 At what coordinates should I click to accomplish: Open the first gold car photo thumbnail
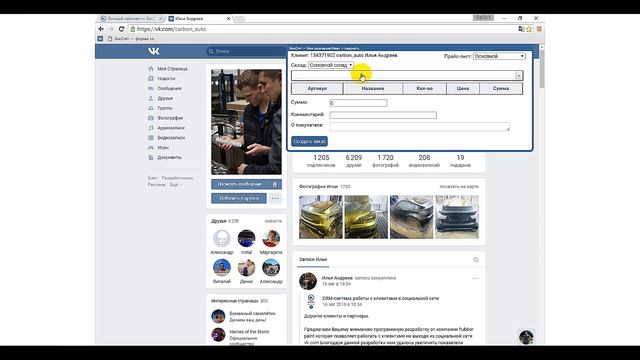tap(320, 217)
